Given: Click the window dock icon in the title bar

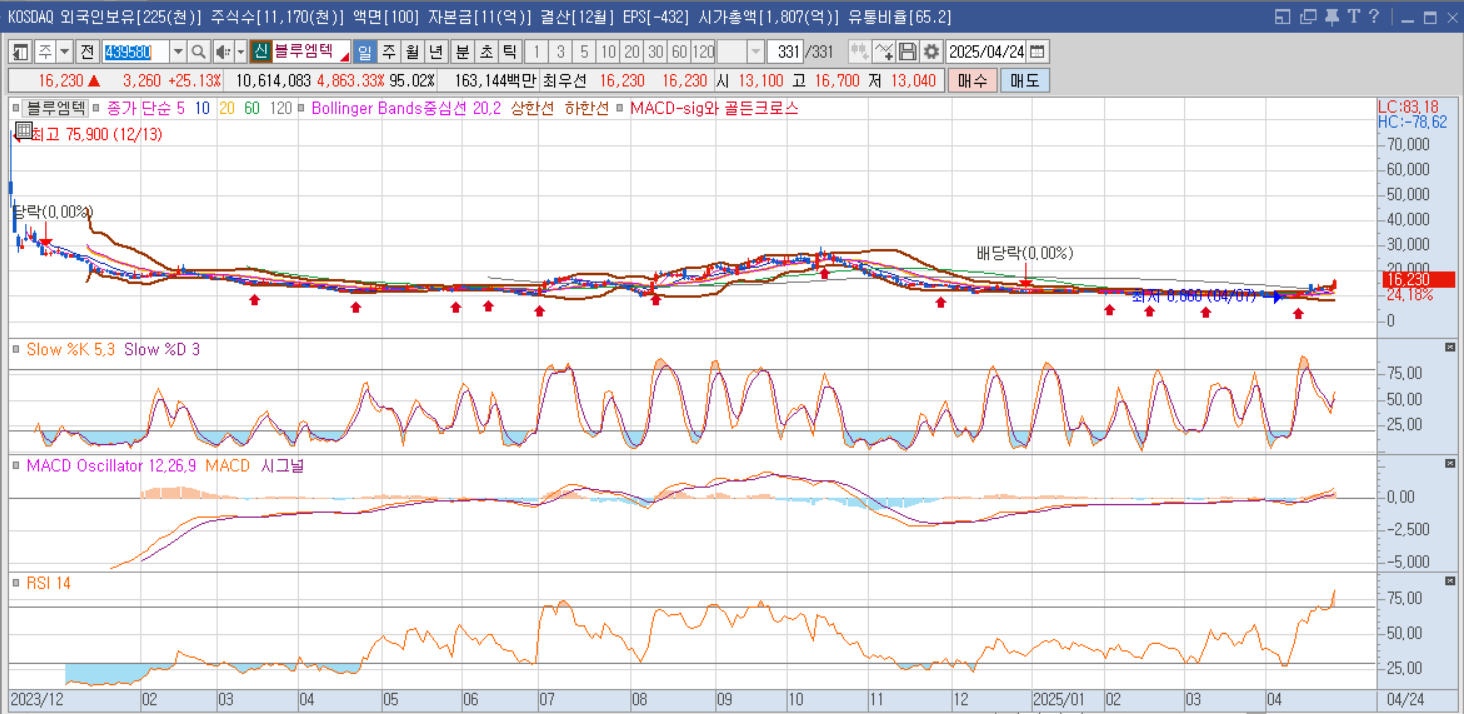Looking at the screenshot, I should pos(1284,17).
